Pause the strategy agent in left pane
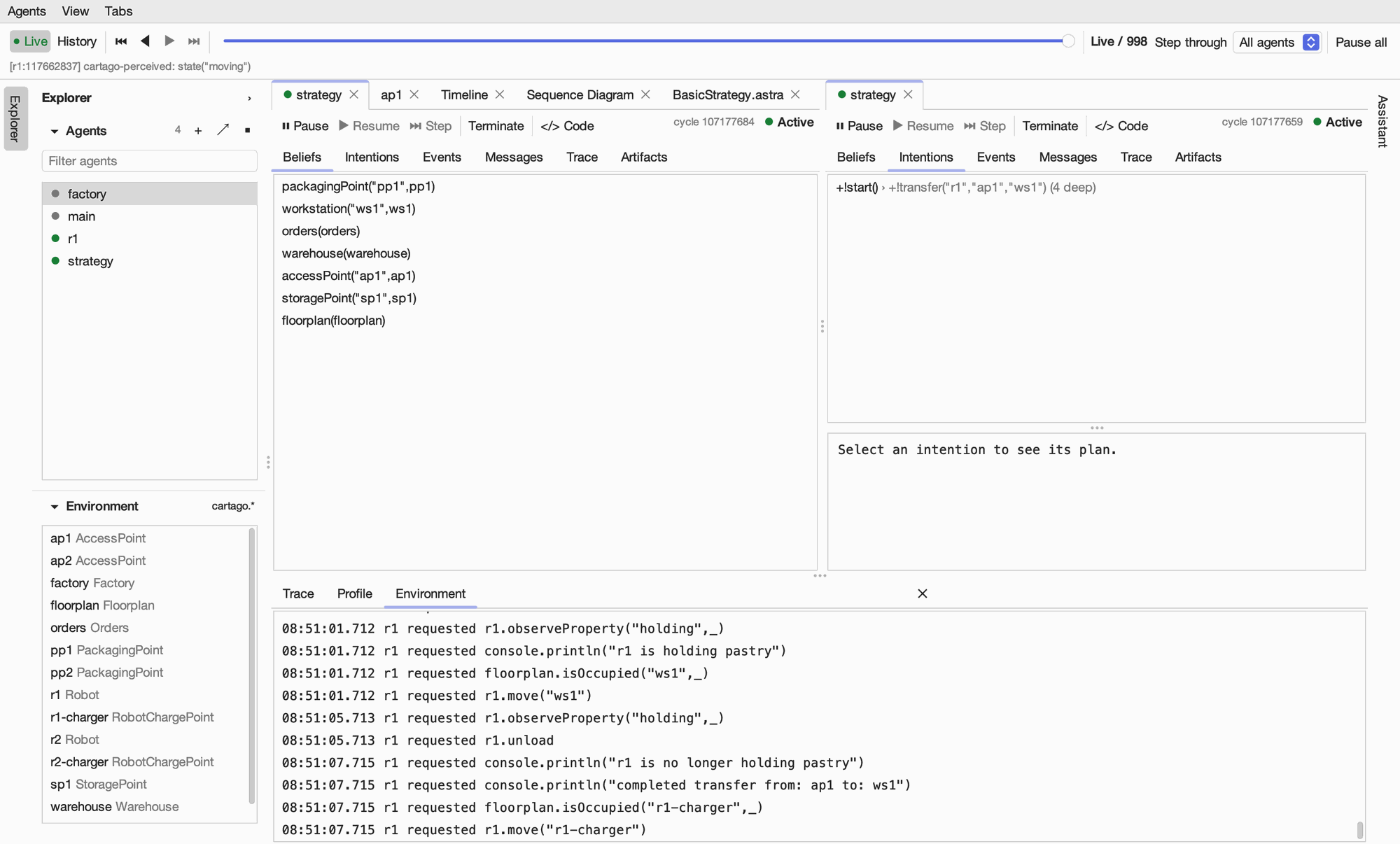1400x844 pixels. coord(305,126)
